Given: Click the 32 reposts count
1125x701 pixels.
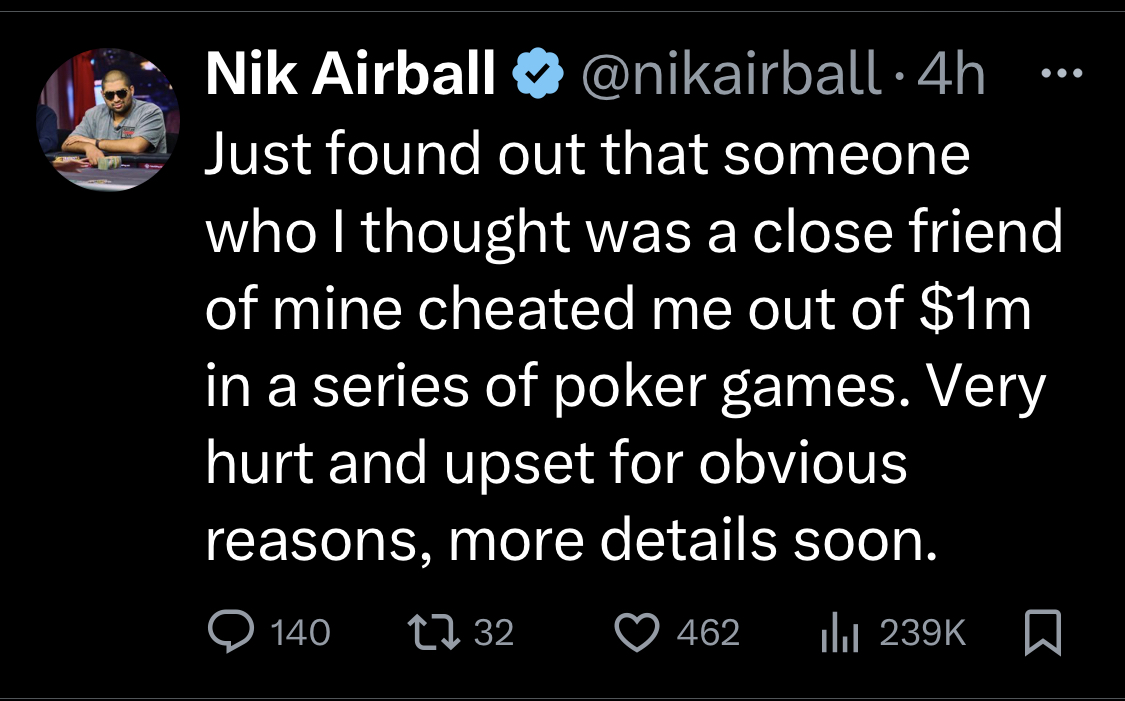Looking at the screenshot, I should [x=494, y=633].
